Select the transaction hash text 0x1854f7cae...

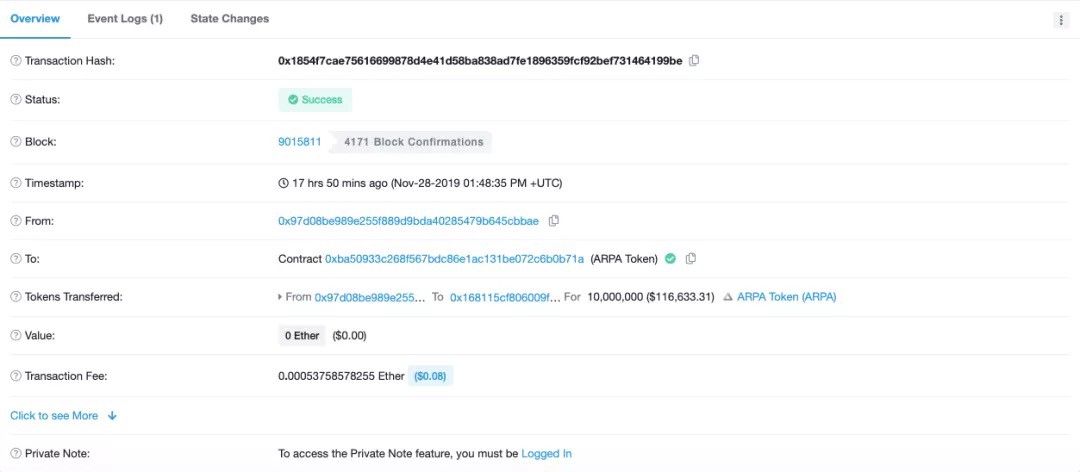tap(480, 61)
